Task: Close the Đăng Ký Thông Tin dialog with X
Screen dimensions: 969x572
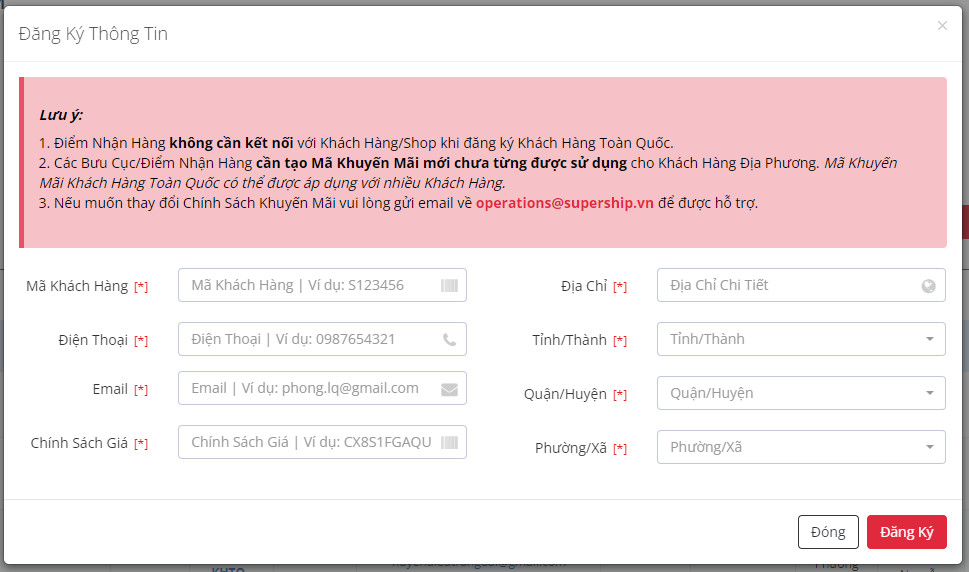Action: coord(942,25)
